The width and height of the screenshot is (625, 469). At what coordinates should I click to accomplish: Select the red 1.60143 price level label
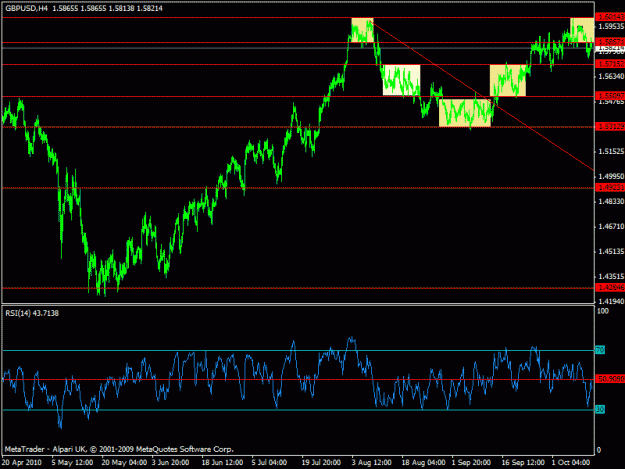coord(610,17)
